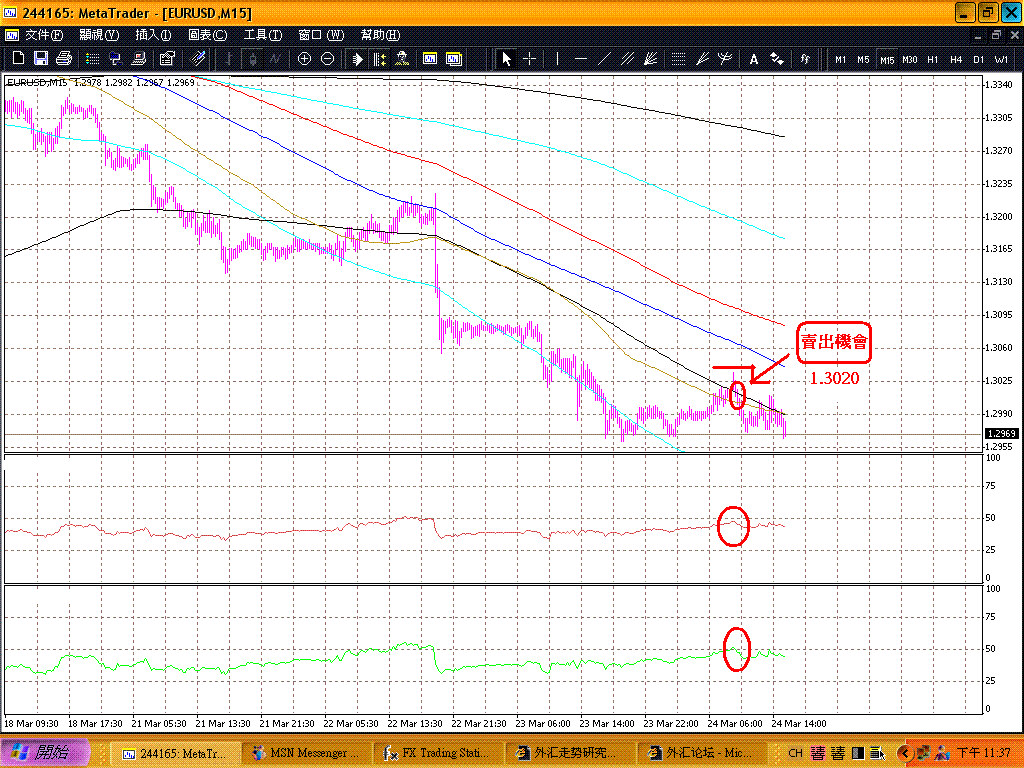Screen dimensions: 1024x768
Task: Toggle chart auto-scroll button
Action: [x=359, y=59]
